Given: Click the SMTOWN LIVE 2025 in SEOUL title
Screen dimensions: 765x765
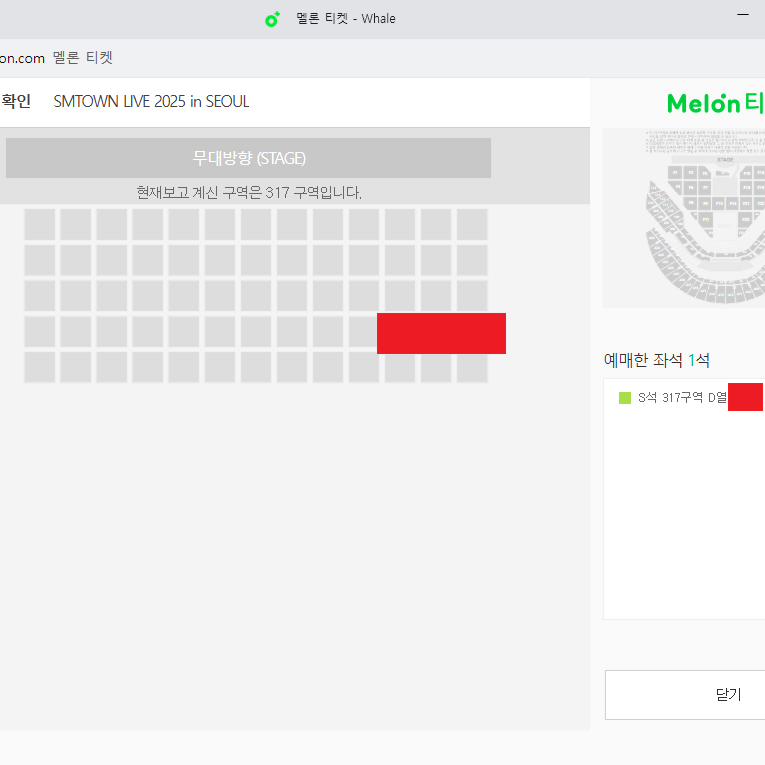Looking at the screenshot, I should coord(151,101).
